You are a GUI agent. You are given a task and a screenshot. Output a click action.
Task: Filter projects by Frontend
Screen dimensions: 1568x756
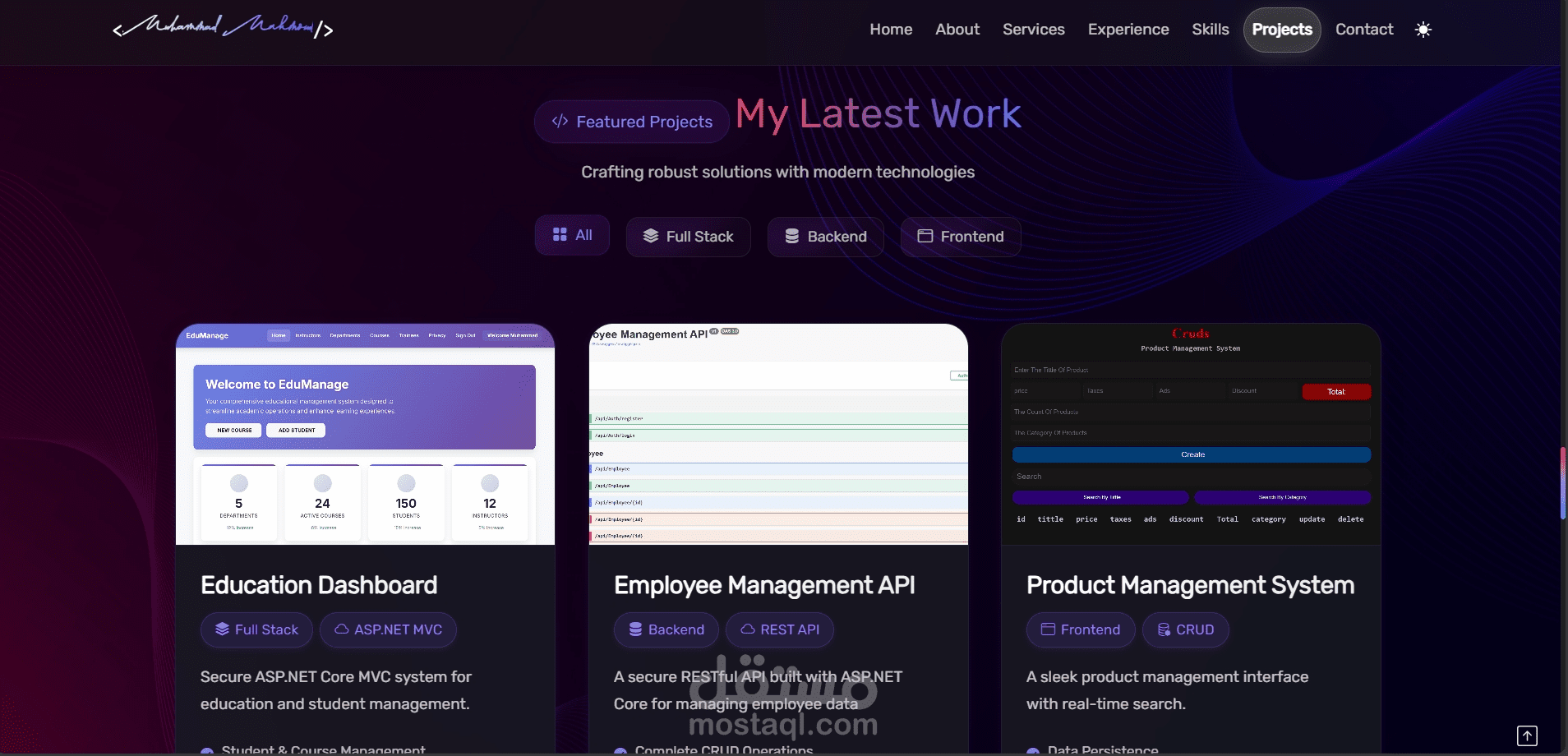961,237
